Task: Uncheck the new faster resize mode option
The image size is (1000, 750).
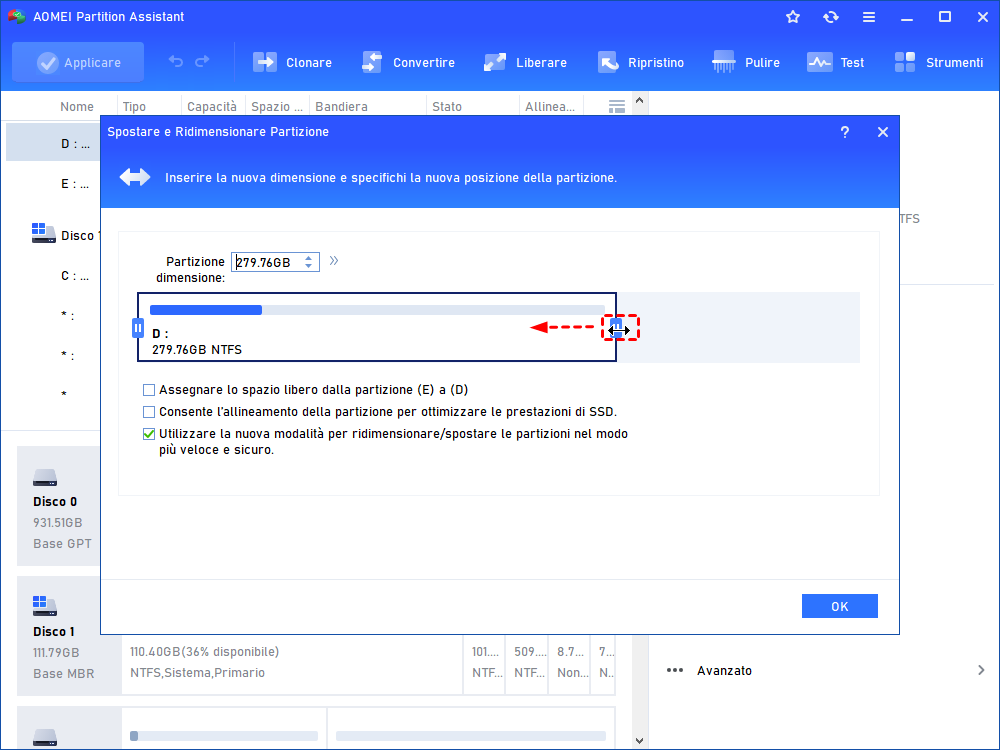Action: 149,434
